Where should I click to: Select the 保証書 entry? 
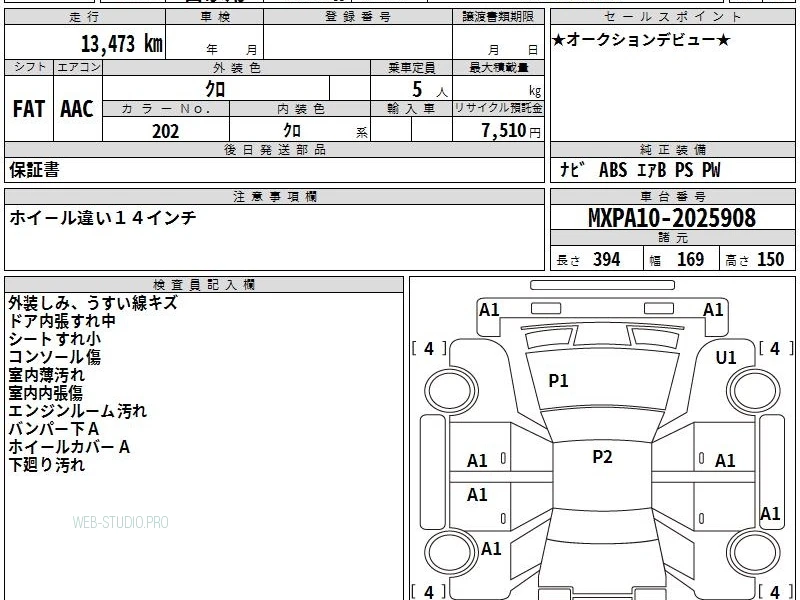tap(34, 170)
